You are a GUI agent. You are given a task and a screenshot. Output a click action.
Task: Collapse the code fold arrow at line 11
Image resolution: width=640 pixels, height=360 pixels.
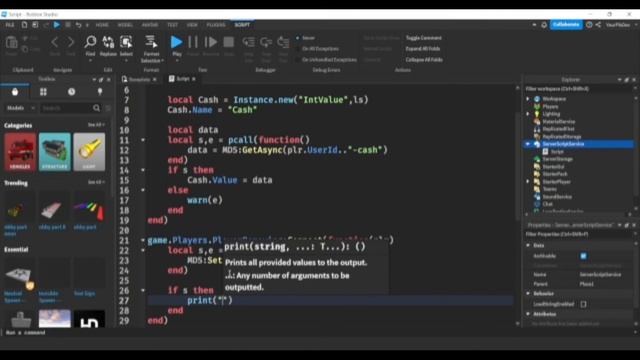[143, 140]
